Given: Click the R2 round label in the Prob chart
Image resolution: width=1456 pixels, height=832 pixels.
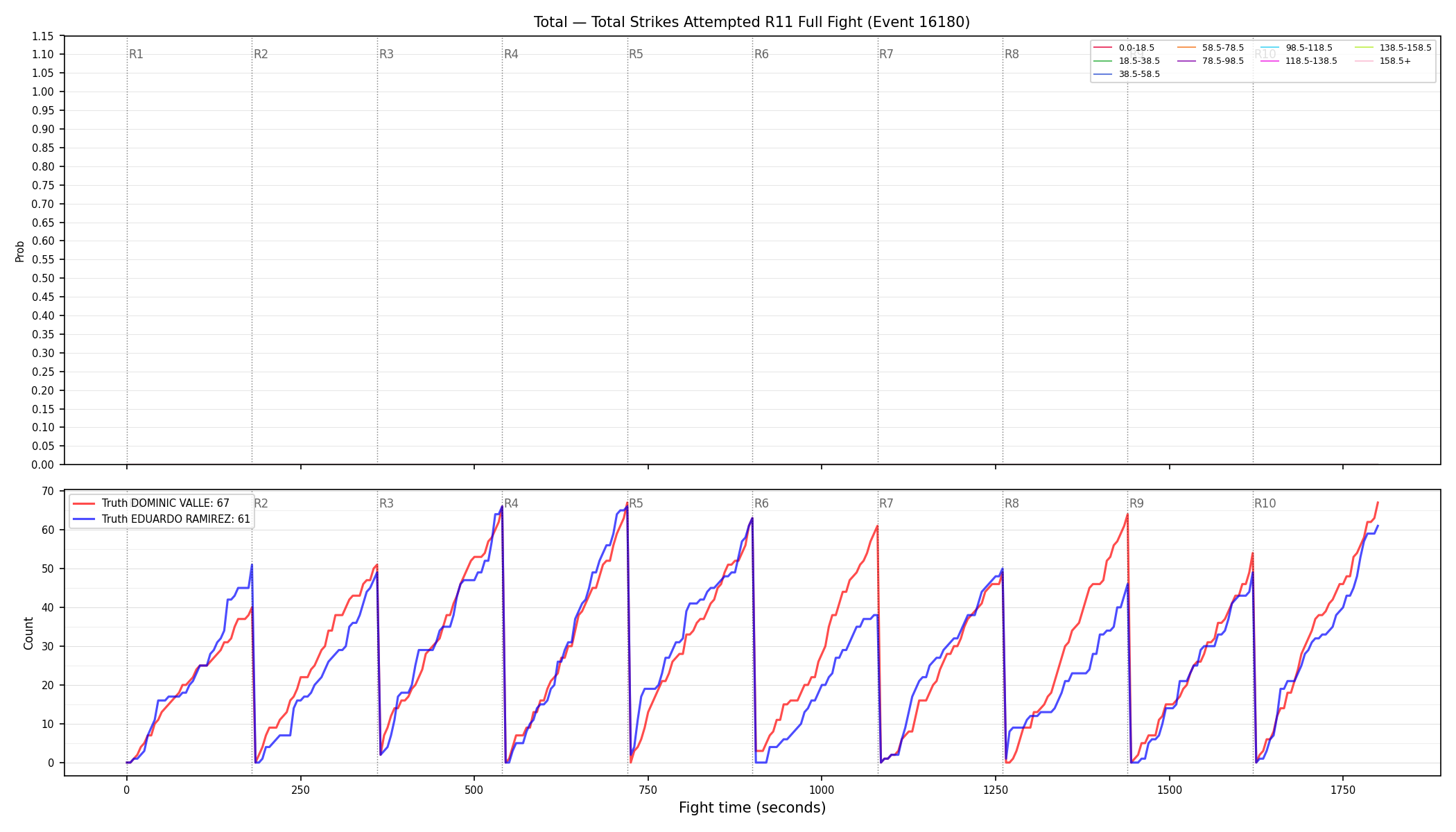Looking at the screenshot, I should (261, 54).
